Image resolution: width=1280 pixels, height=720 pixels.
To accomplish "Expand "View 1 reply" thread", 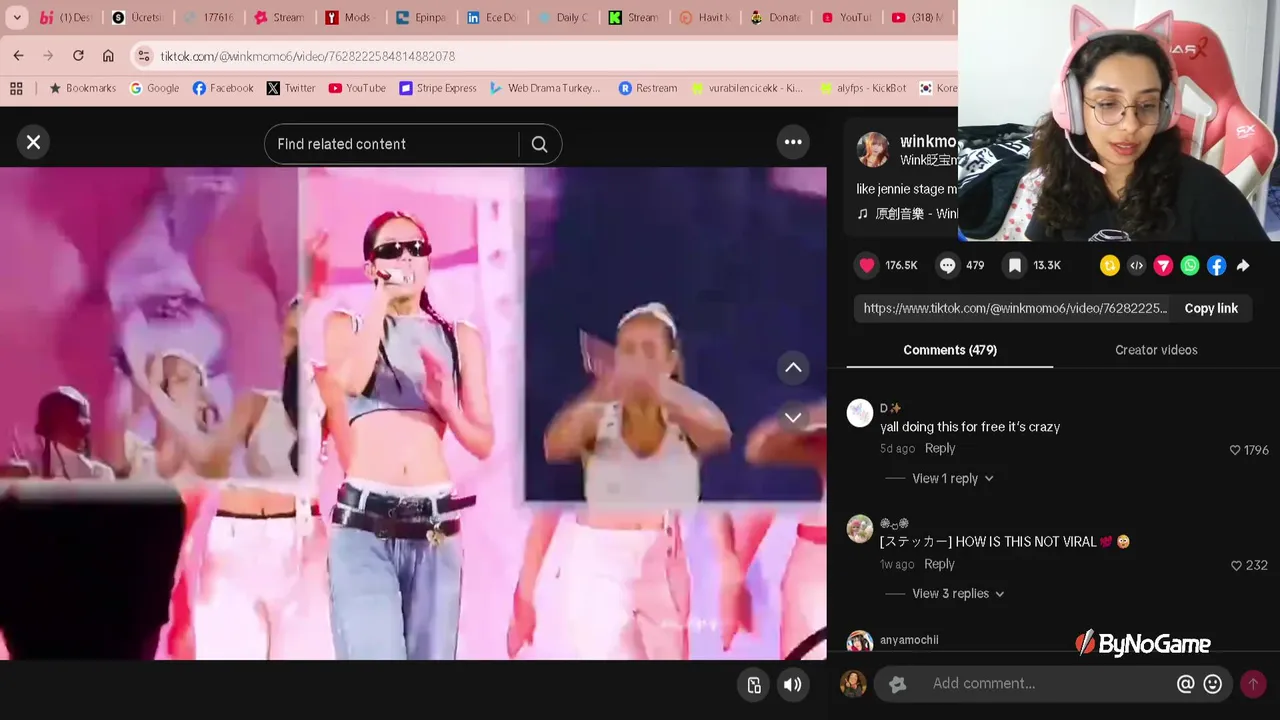I will [x=952, y=478].
